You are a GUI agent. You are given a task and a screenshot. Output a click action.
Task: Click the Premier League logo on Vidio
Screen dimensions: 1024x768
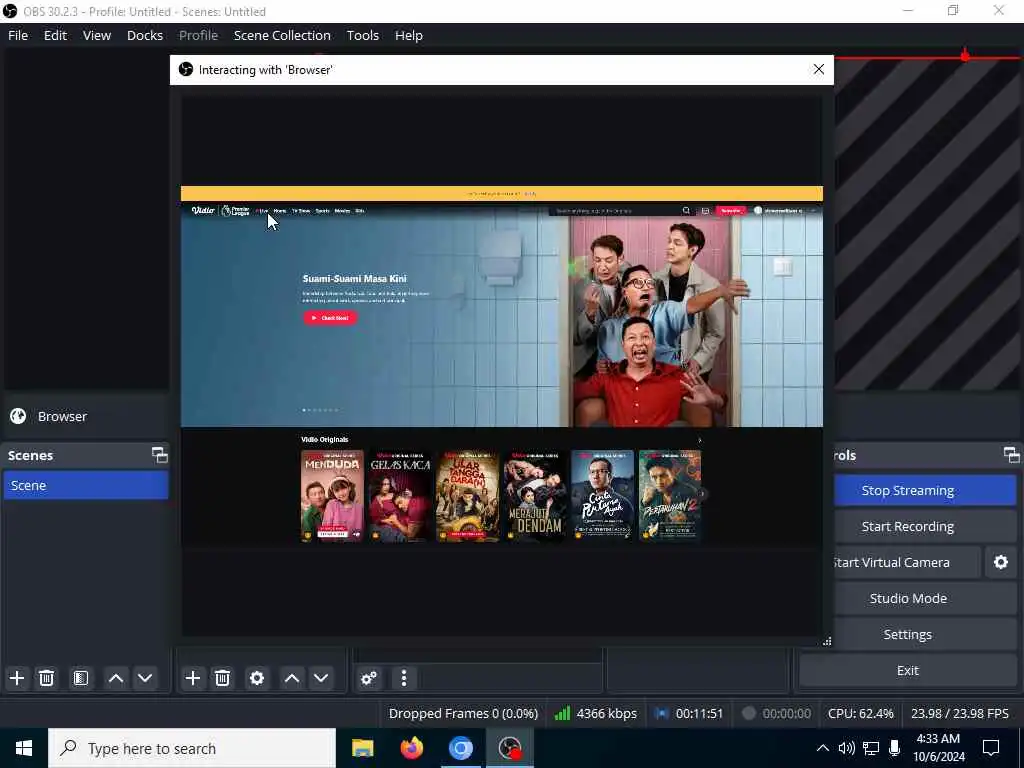[236, 210]
